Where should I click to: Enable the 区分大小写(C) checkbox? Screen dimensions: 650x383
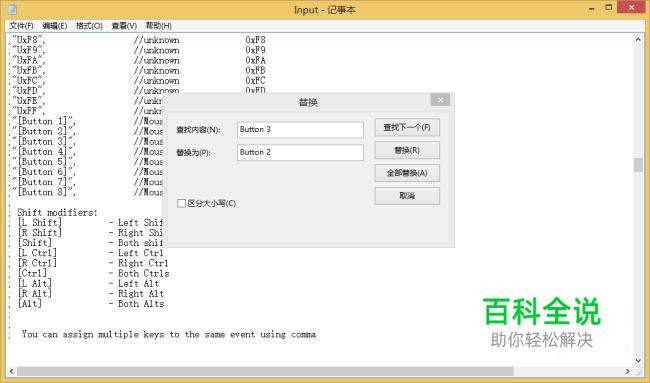(181, 203)
